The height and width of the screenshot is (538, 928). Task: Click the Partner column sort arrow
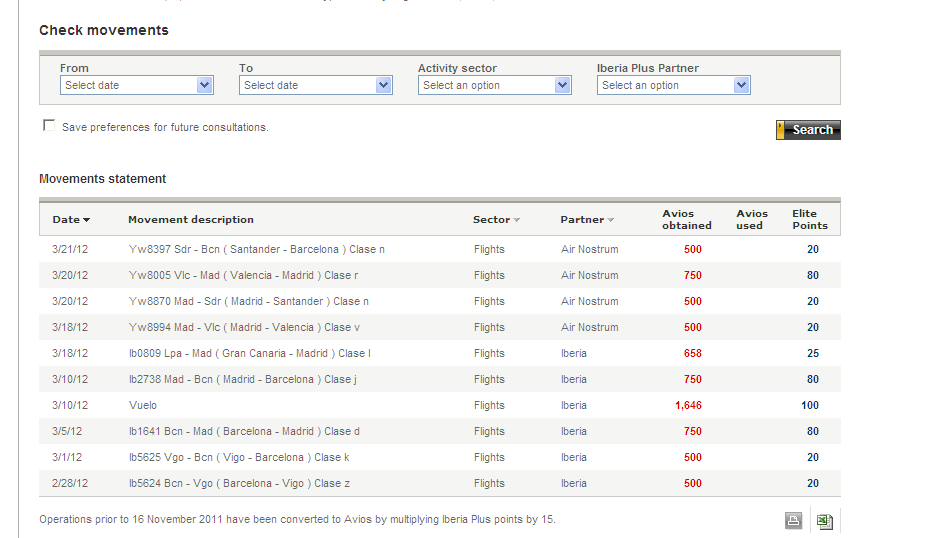click(x=611, y=220)
